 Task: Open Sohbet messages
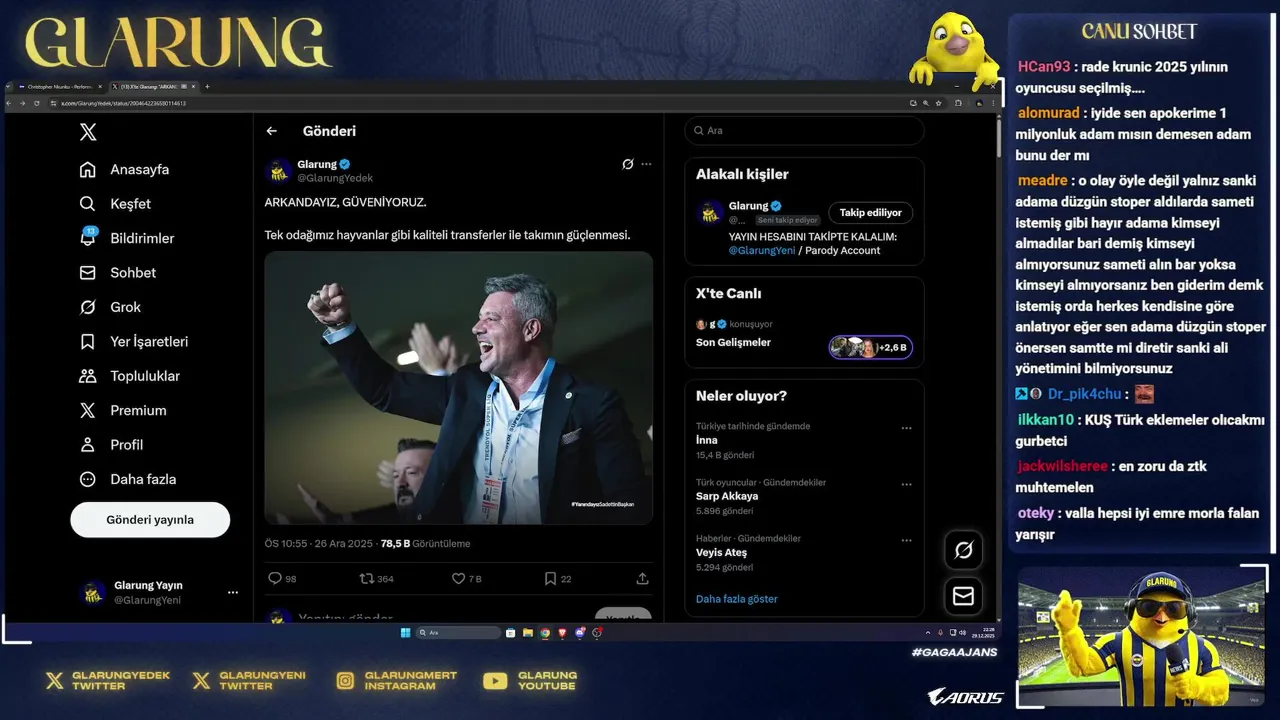coord(118,273)
